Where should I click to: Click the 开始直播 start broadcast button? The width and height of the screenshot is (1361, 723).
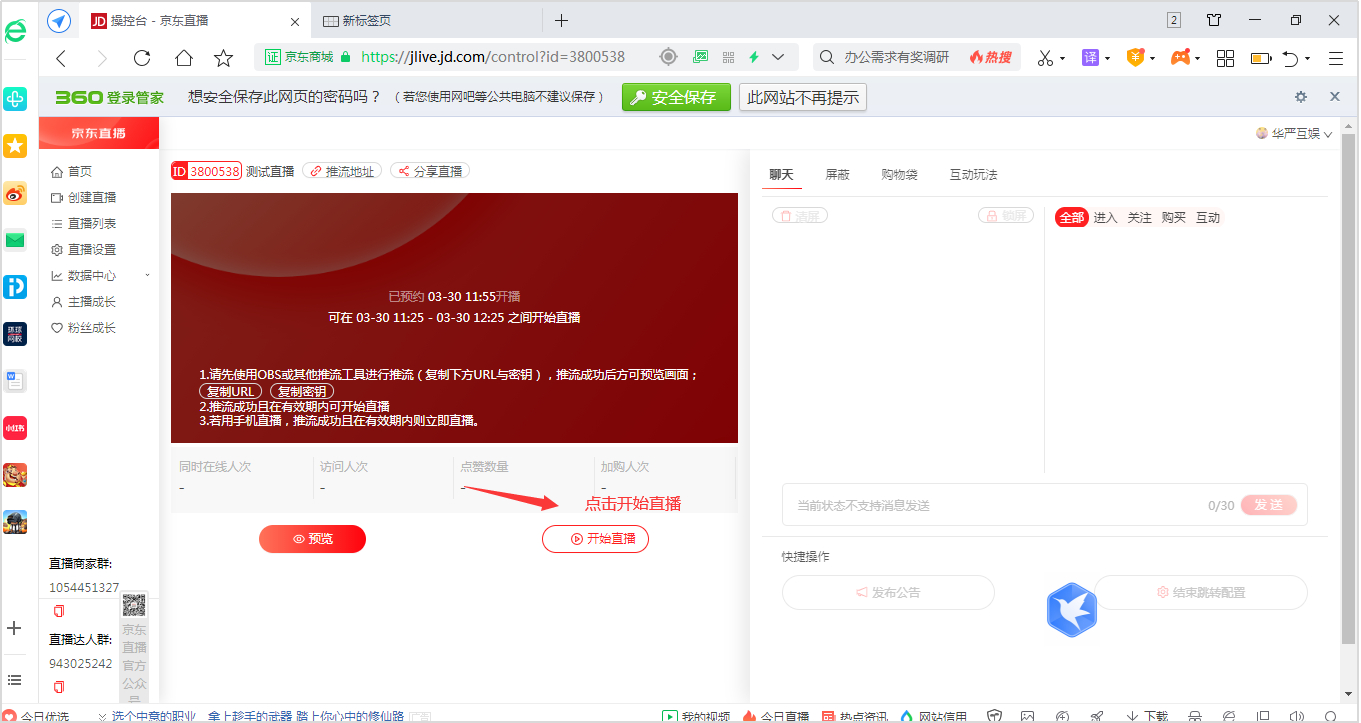point(595,538)
